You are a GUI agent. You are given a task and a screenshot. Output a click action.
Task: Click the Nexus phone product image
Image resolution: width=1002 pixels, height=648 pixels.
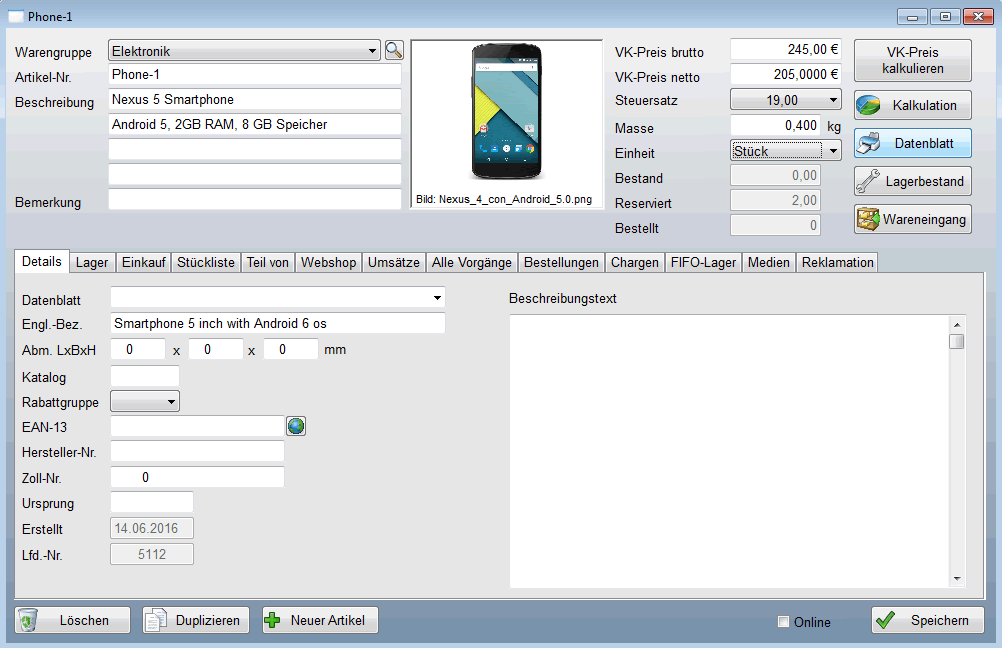coord(507,112)
